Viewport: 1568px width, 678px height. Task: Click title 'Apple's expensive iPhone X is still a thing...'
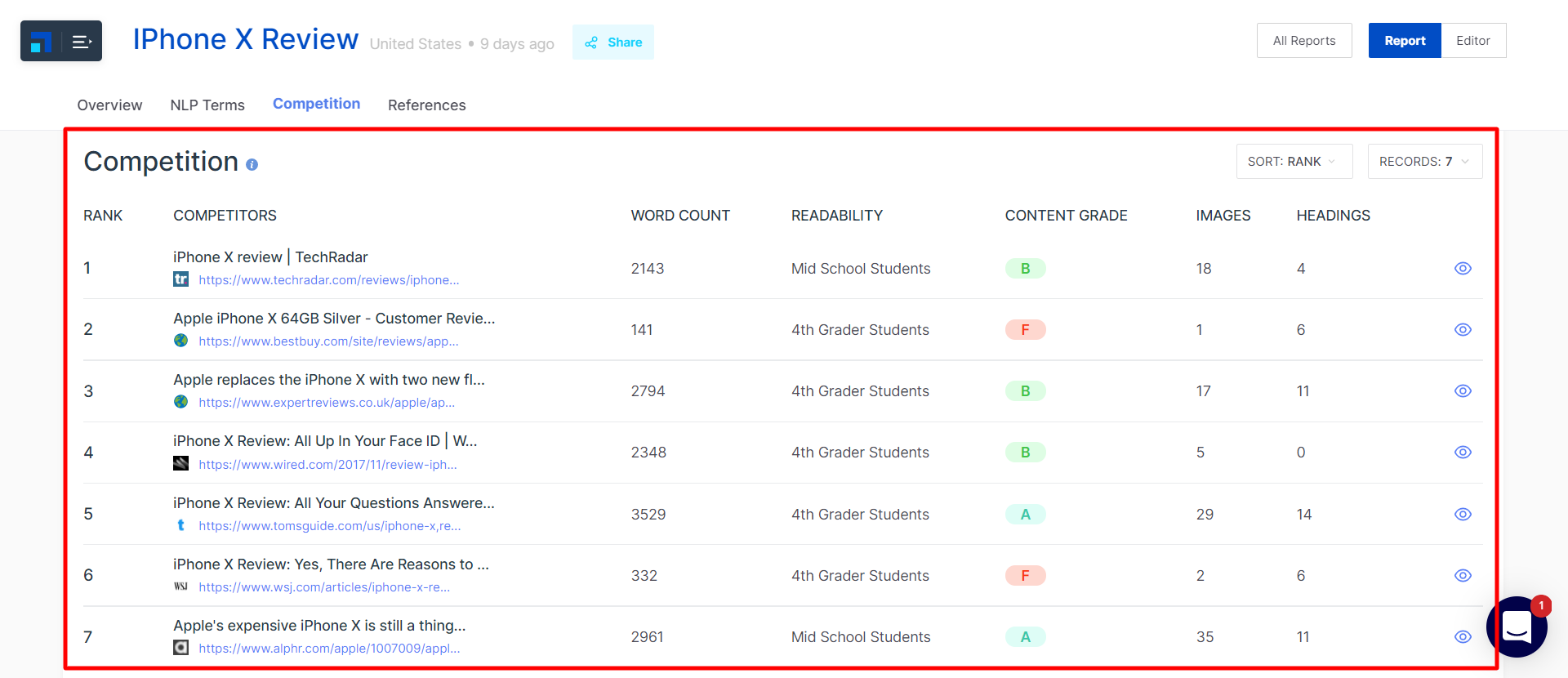coord(319,626)
